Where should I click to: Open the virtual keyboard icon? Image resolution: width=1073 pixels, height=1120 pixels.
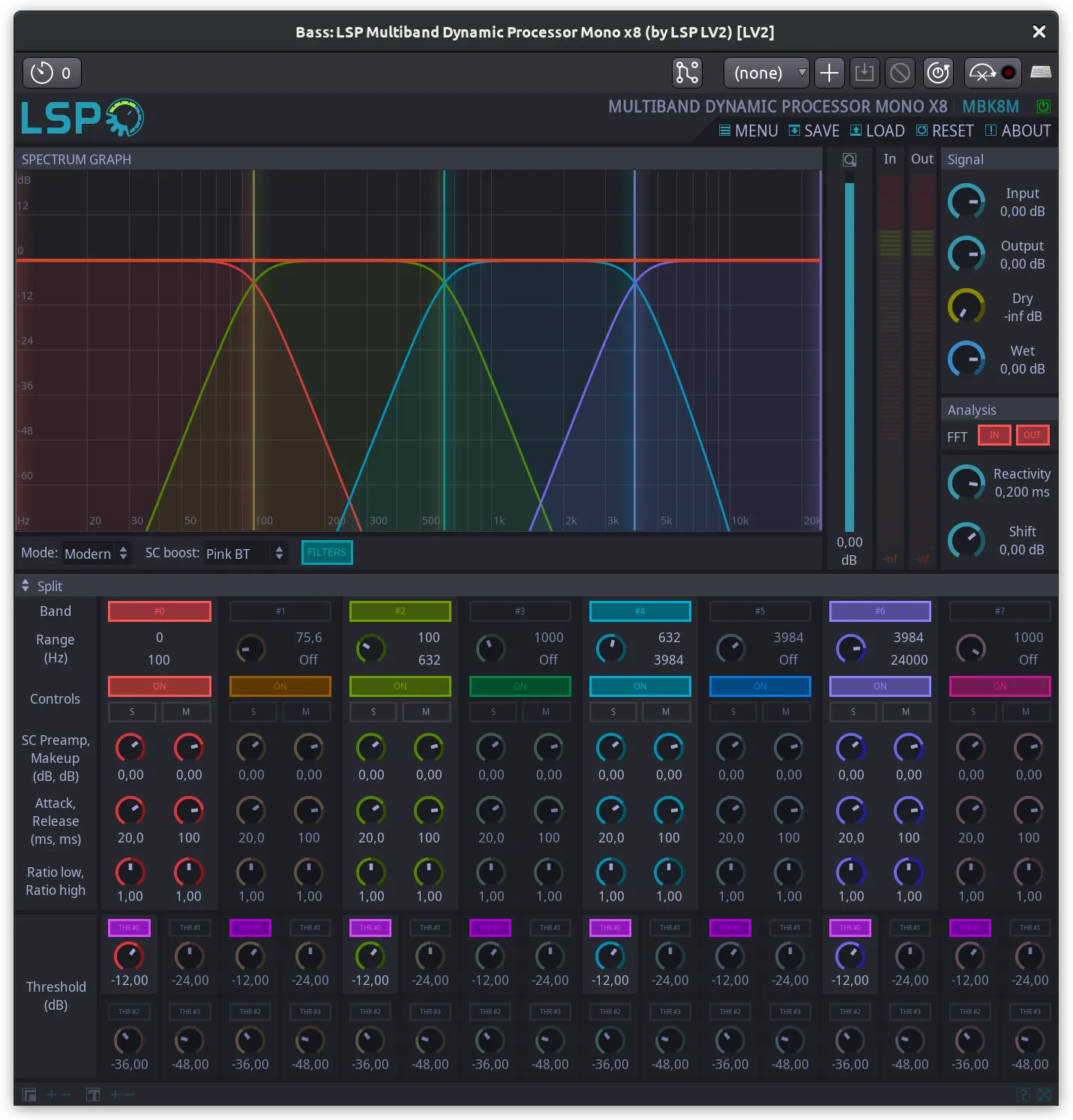(1041, 72)
